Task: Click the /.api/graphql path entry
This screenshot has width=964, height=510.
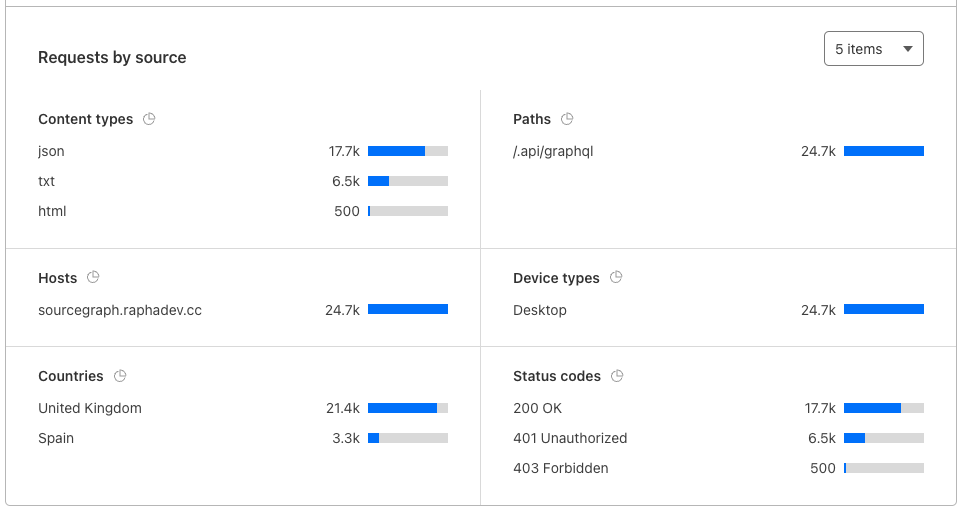Action: tap(554, 151)
